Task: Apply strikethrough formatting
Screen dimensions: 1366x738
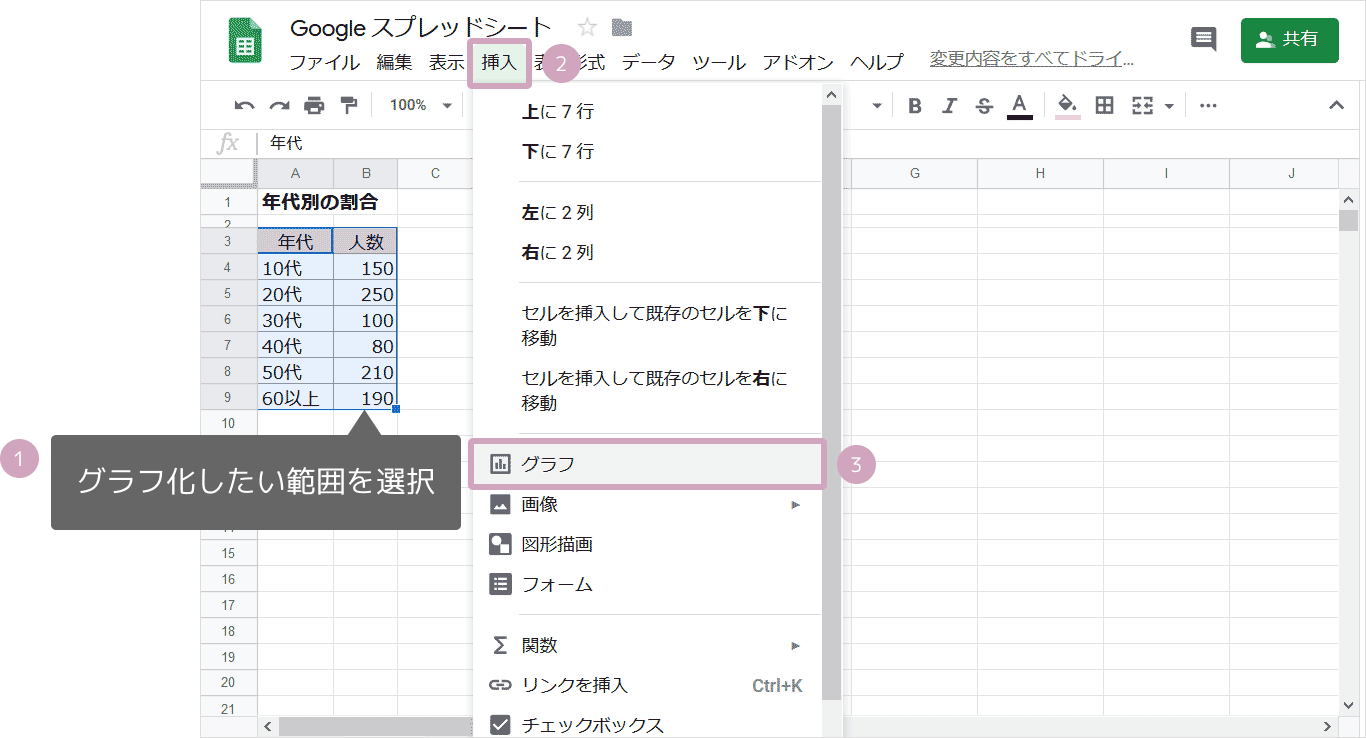Action: tap(984, 106)
